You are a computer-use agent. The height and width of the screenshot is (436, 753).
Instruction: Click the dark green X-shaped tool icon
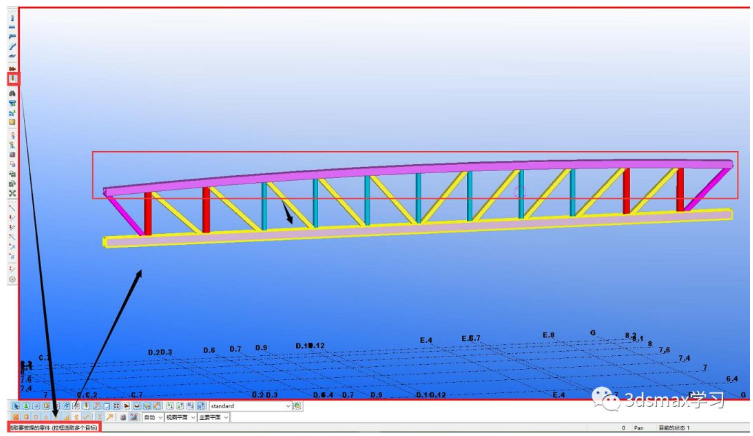pos(12,193)
